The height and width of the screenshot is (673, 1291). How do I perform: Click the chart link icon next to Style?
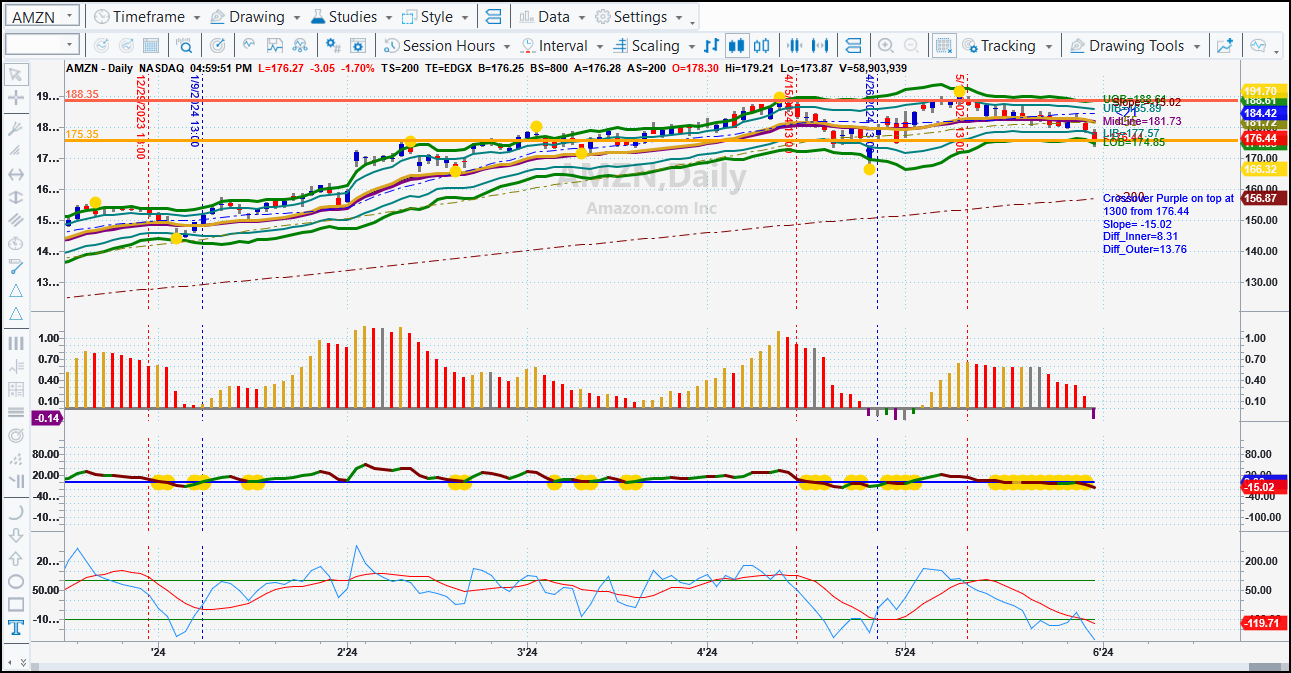492,17
